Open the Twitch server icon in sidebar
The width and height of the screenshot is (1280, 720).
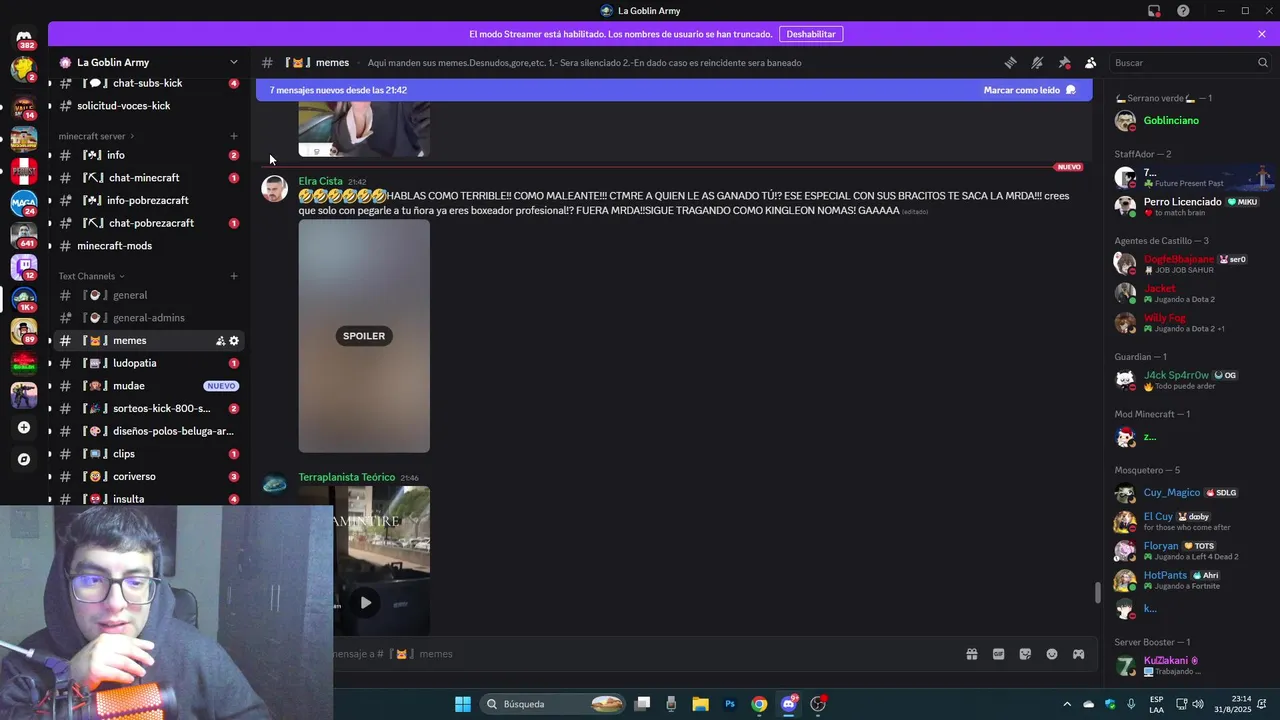24,266
